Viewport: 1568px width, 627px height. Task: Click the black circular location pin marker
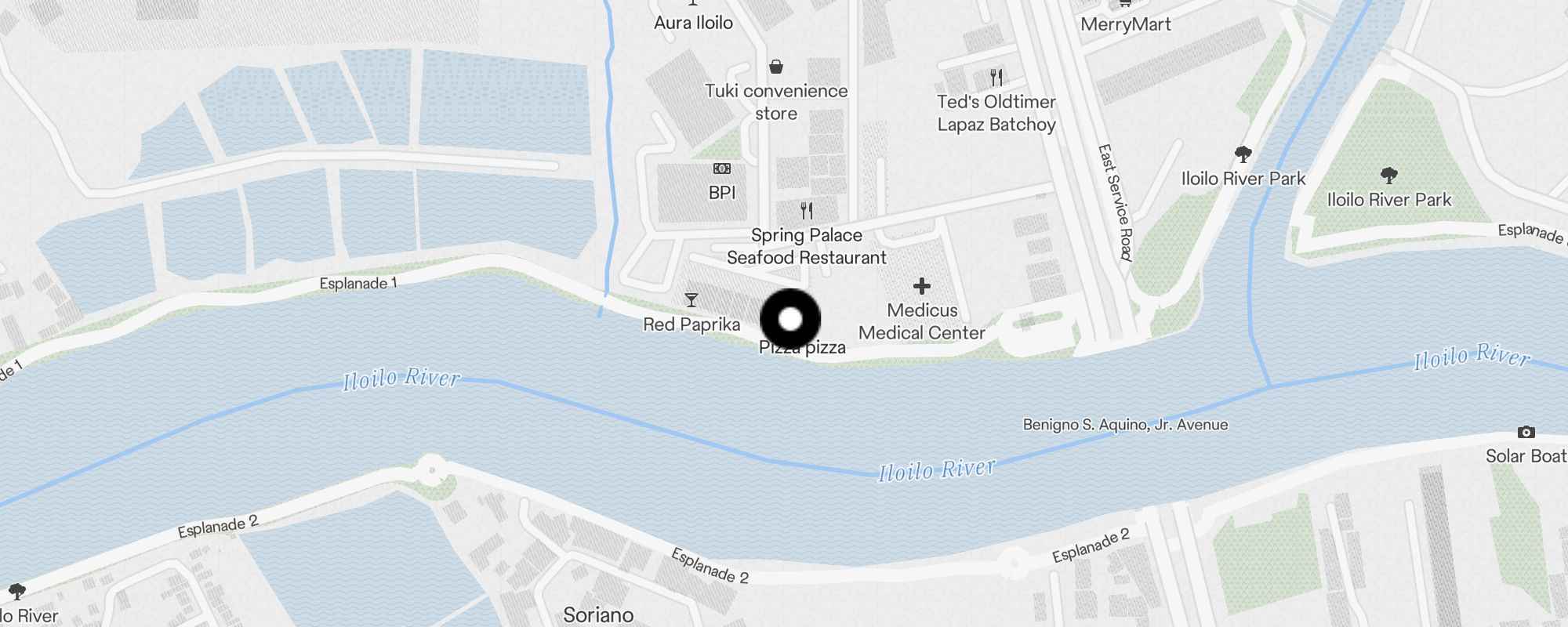coord(790,319)
